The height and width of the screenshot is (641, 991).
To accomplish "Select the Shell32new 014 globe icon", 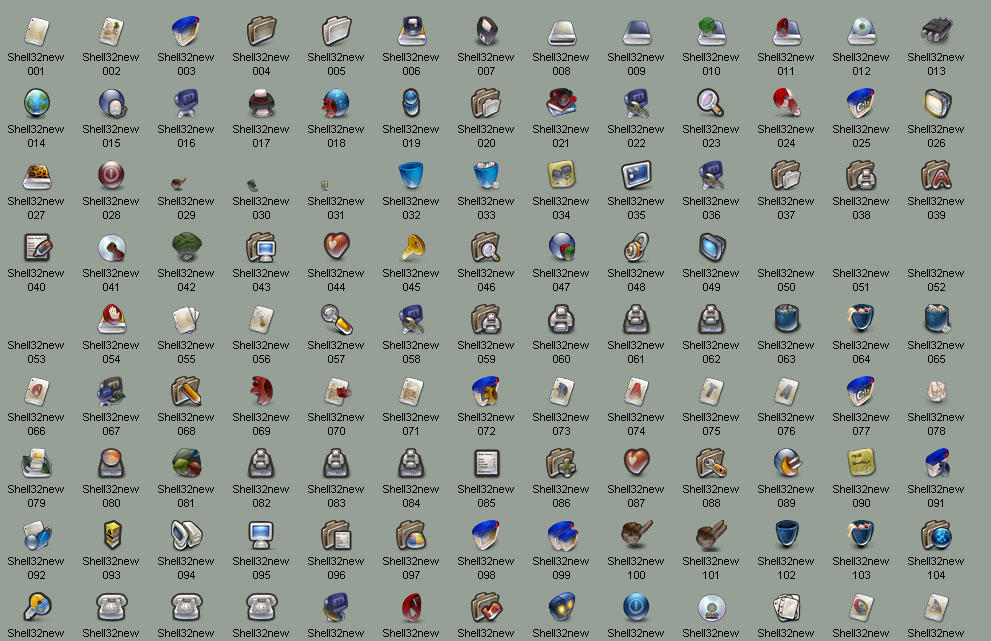I will tap(37, 102).
